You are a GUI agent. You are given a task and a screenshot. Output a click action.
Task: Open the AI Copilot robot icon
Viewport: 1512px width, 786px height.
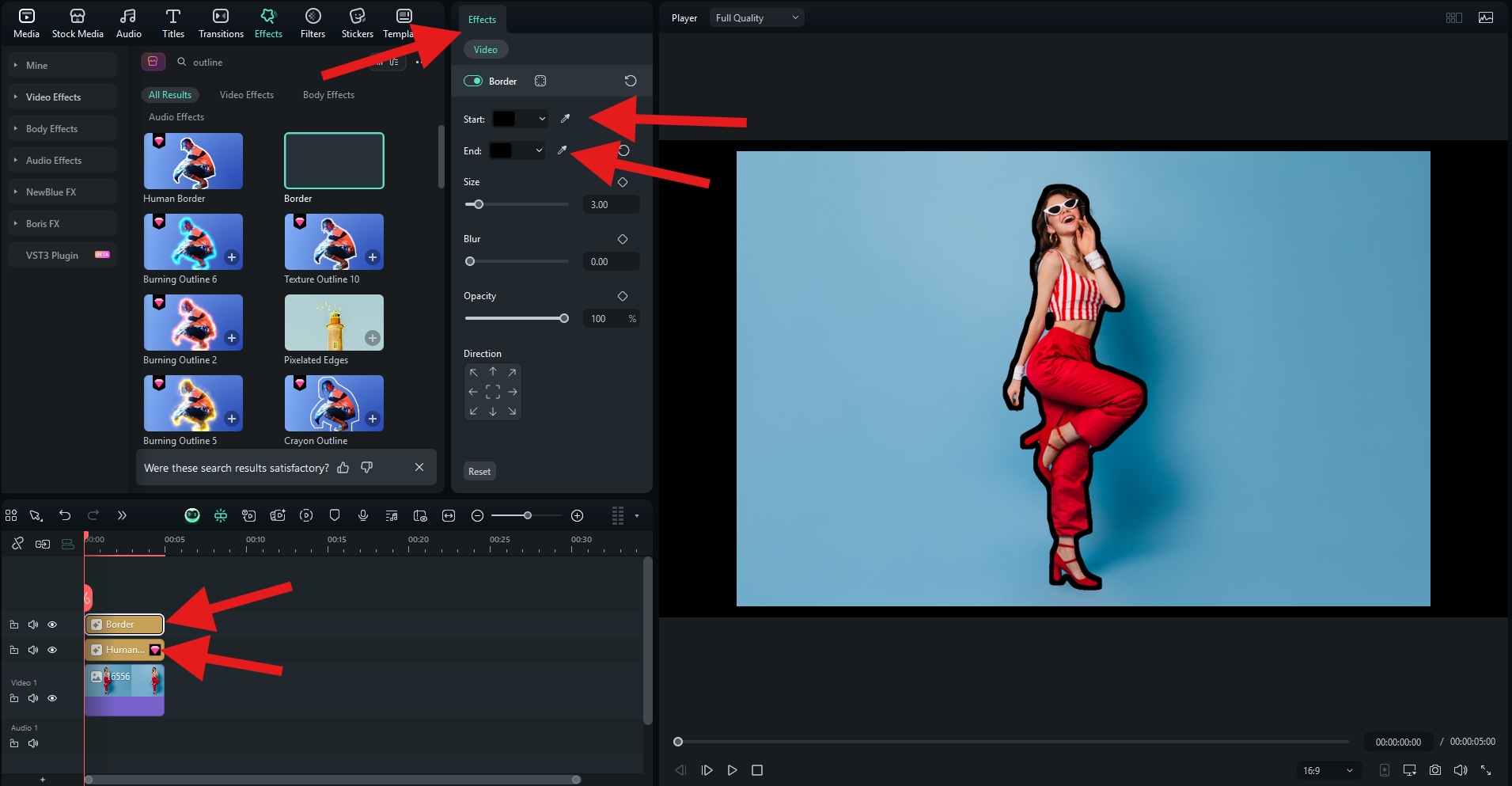[192, 515]
